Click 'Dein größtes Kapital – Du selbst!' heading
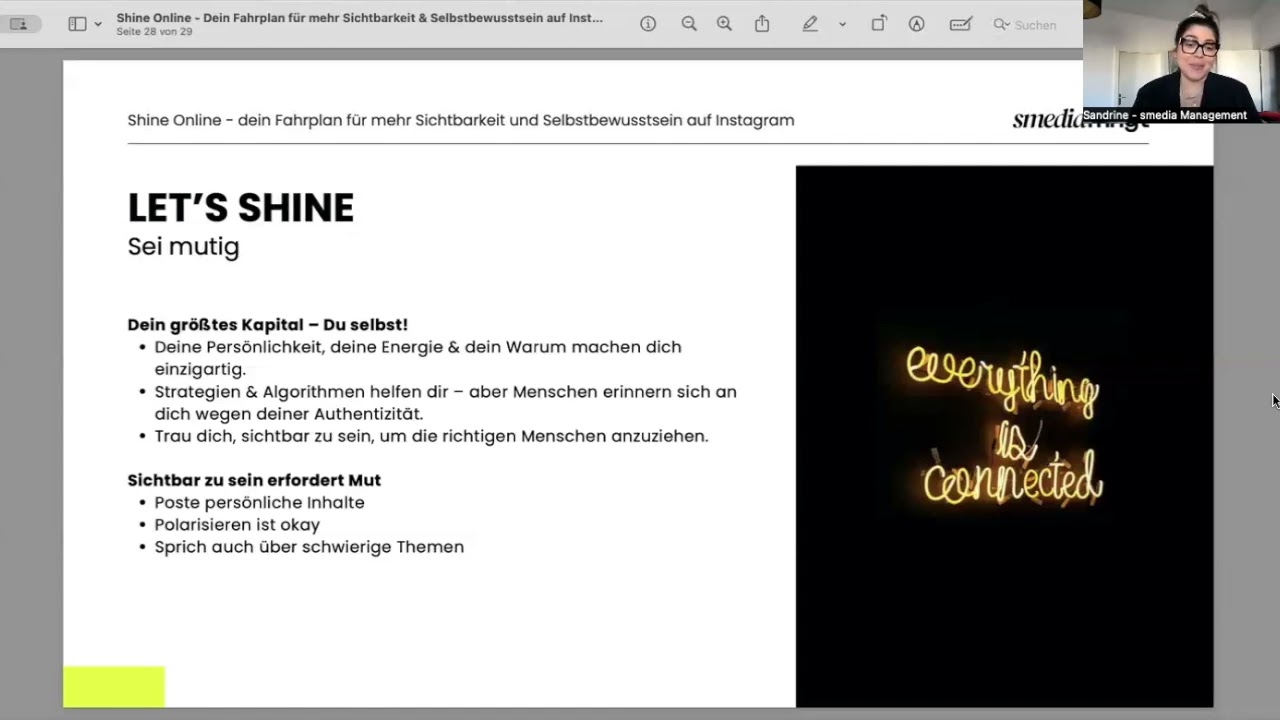The image size is (1280, 720). (267, 325)
